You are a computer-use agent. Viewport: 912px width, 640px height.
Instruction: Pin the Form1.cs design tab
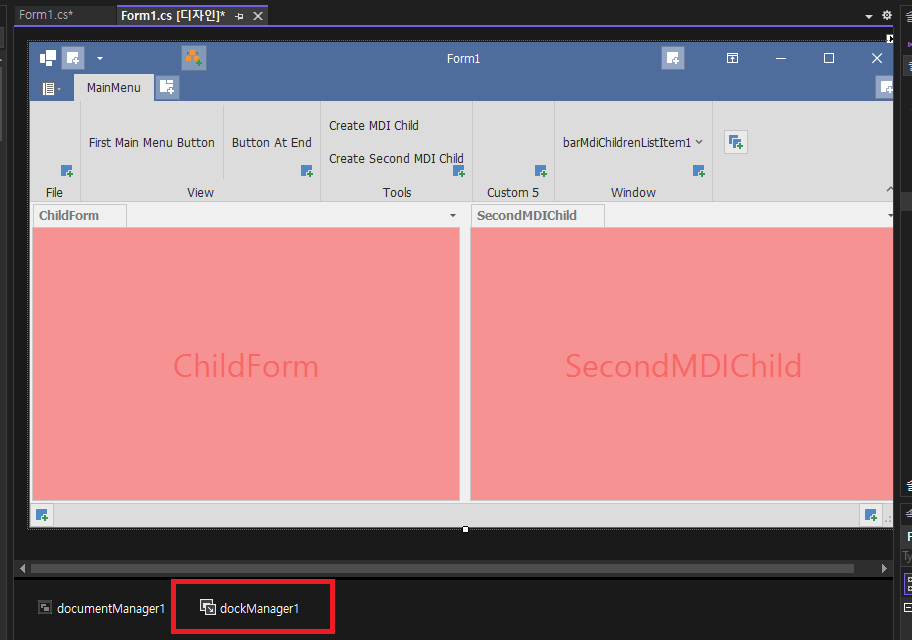239,16
